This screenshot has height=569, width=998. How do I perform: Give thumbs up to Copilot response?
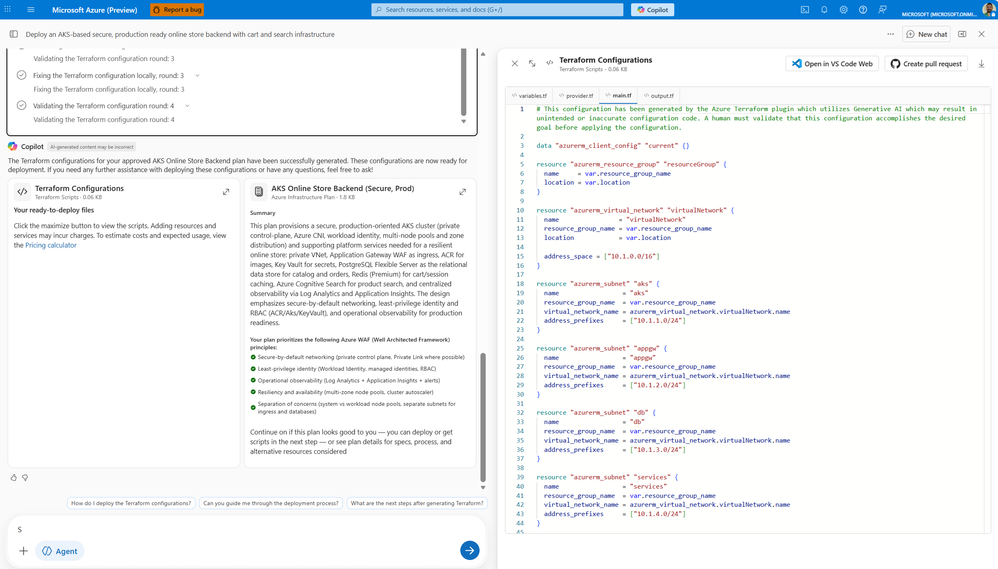tap(13, 477)
